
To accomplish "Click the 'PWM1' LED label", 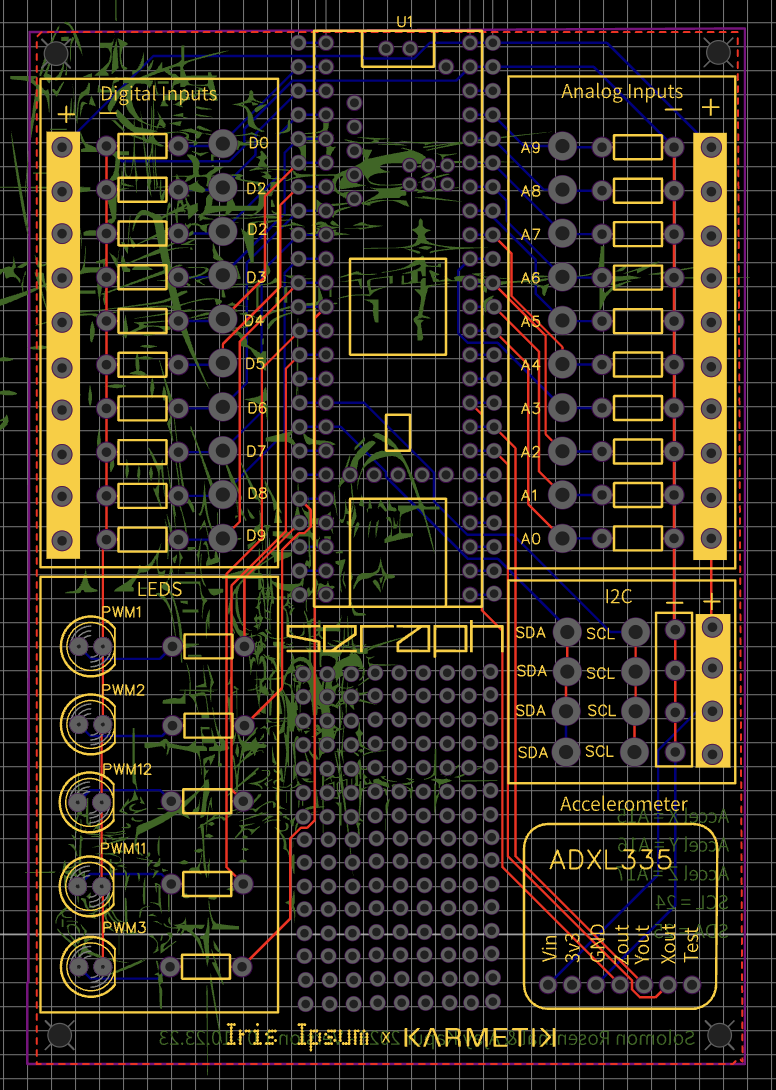I will pos(122,612).
